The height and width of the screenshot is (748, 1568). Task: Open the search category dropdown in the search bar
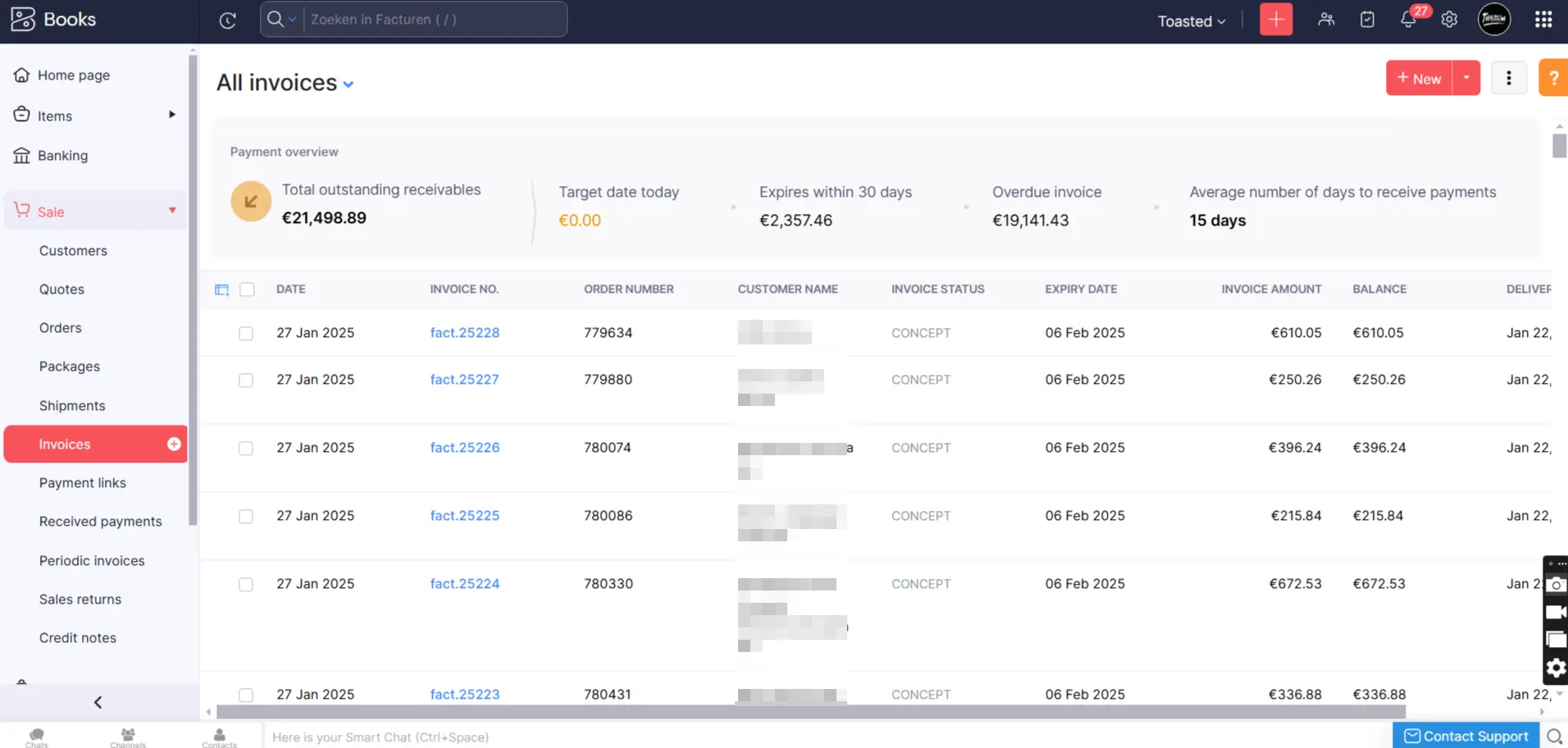click(293, 19)
